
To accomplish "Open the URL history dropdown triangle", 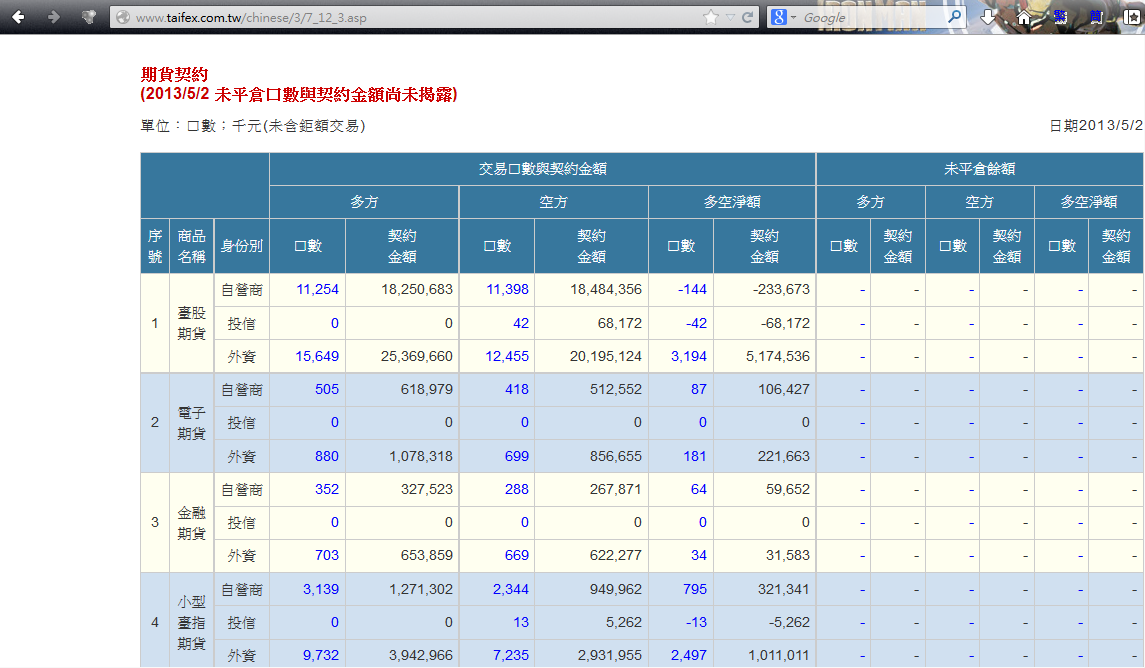I will click(730, 18).
